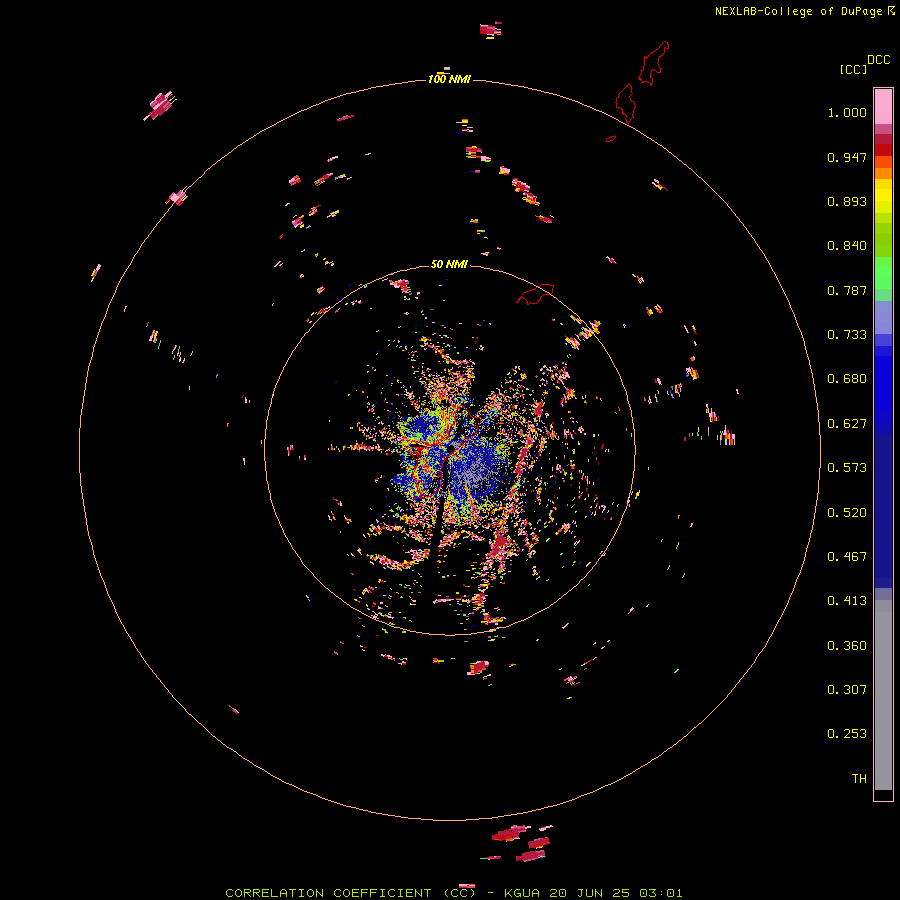Click the TH threshold label
This screenshot has height=900, width=900.
tap(859, 779)
